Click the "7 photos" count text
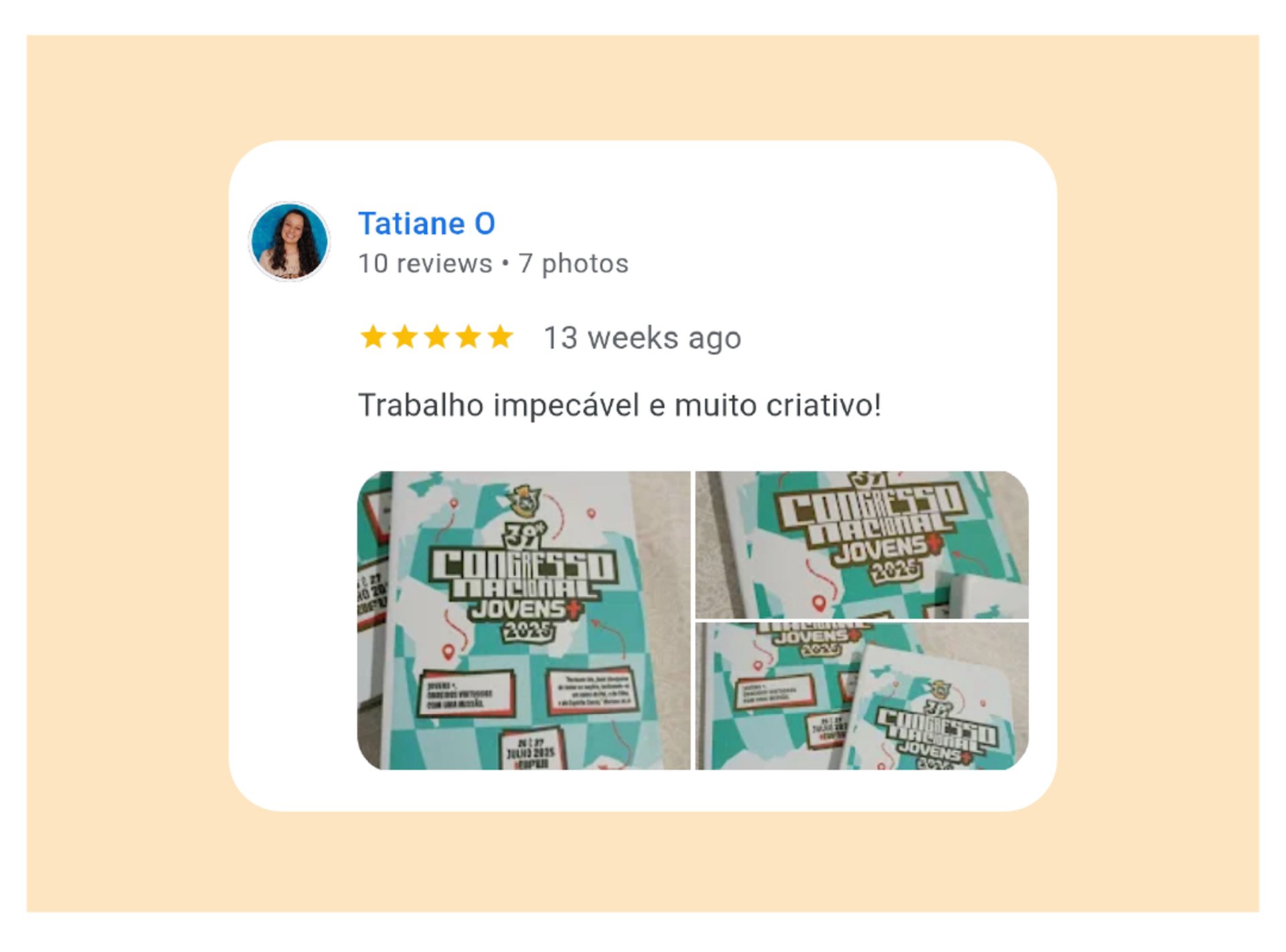The width and height of the screenshot is (1286, 952). pos(574,264)
